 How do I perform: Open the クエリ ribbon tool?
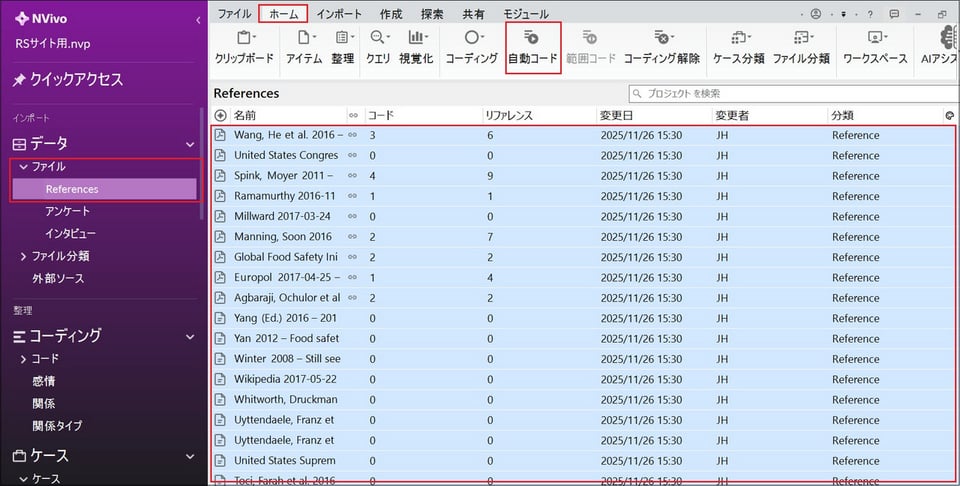[x=378, y=48]
